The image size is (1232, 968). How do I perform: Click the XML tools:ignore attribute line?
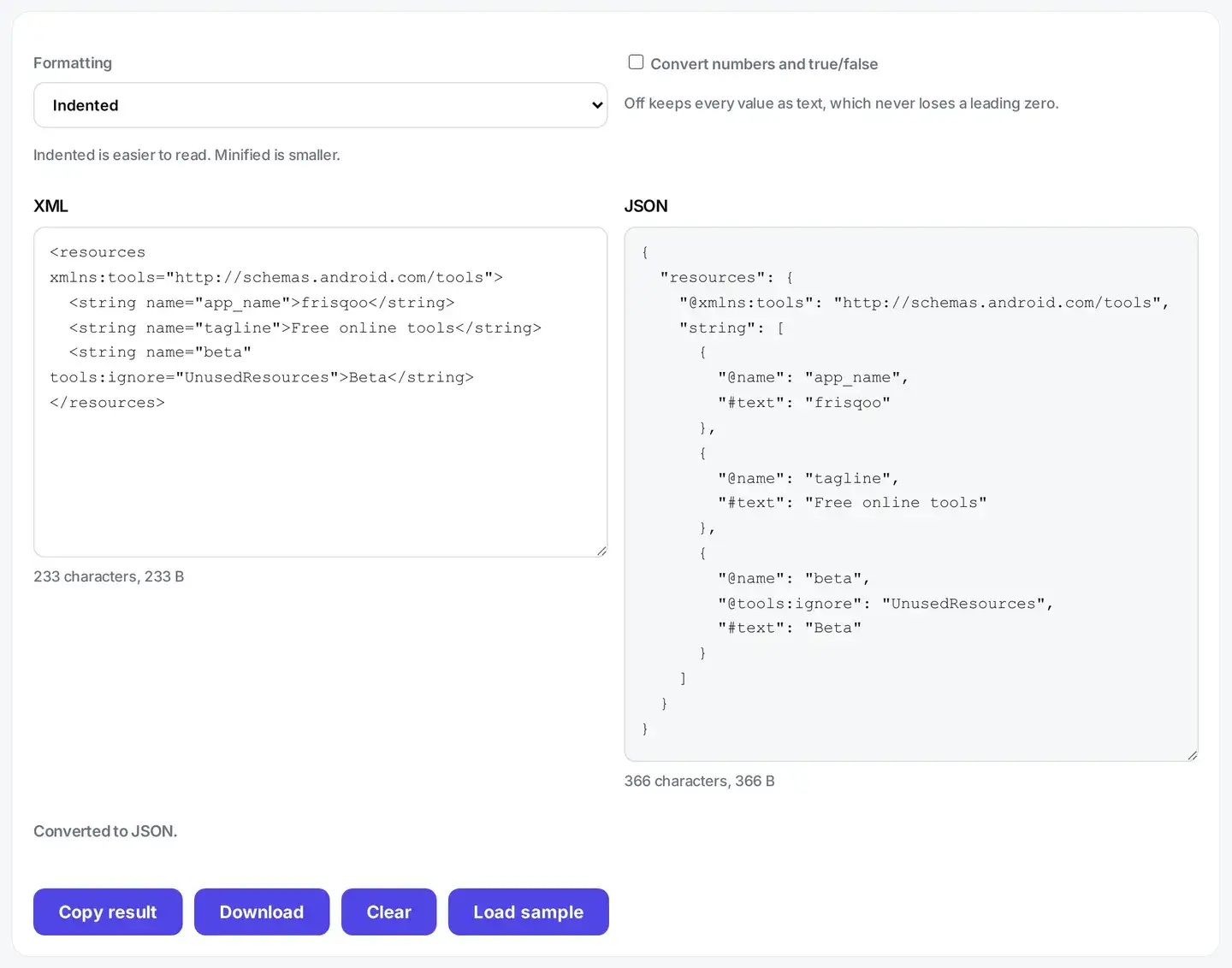[262, 378]
